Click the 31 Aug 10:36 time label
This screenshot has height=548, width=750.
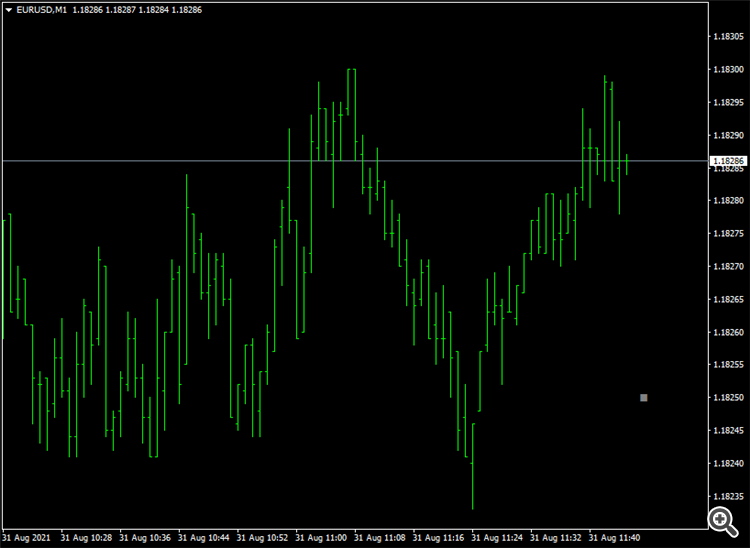click(x=145, y=538)
